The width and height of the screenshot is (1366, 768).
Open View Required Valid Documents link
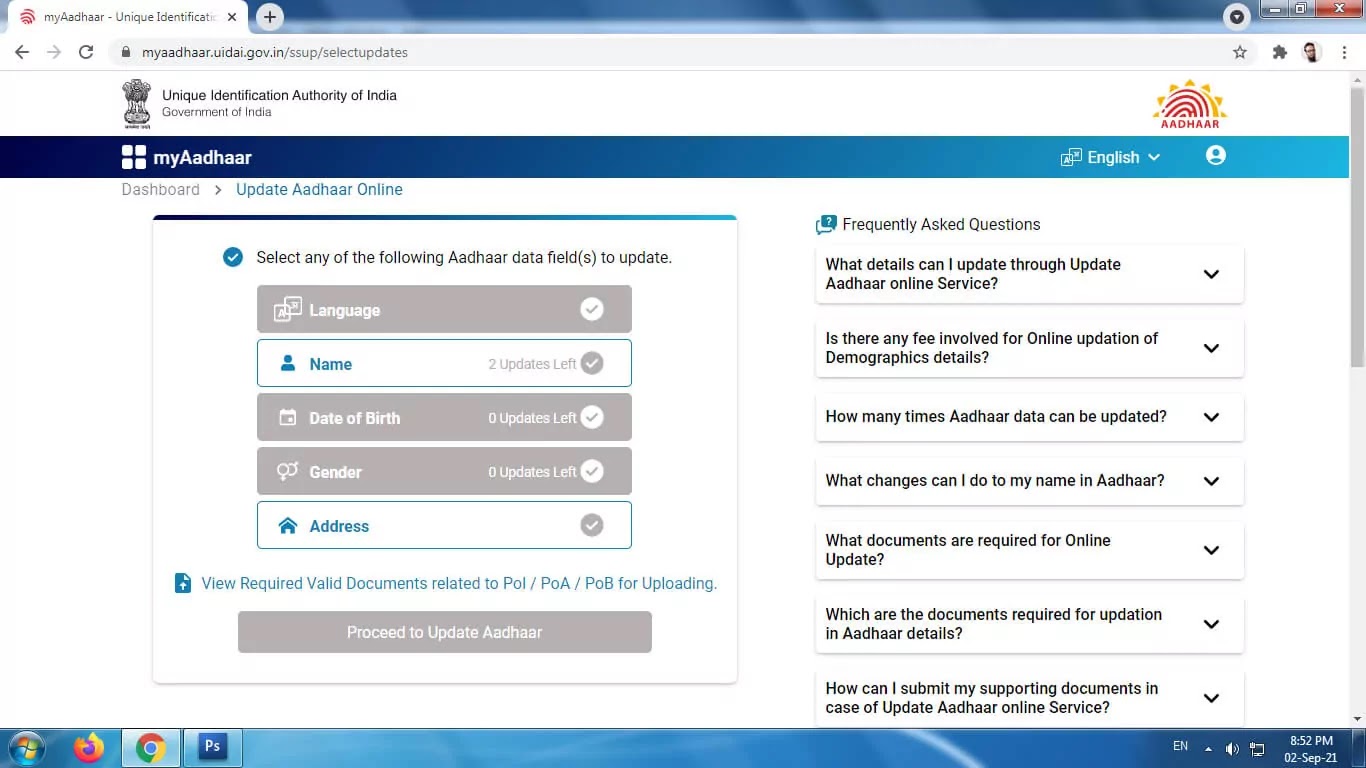[459, 583]
